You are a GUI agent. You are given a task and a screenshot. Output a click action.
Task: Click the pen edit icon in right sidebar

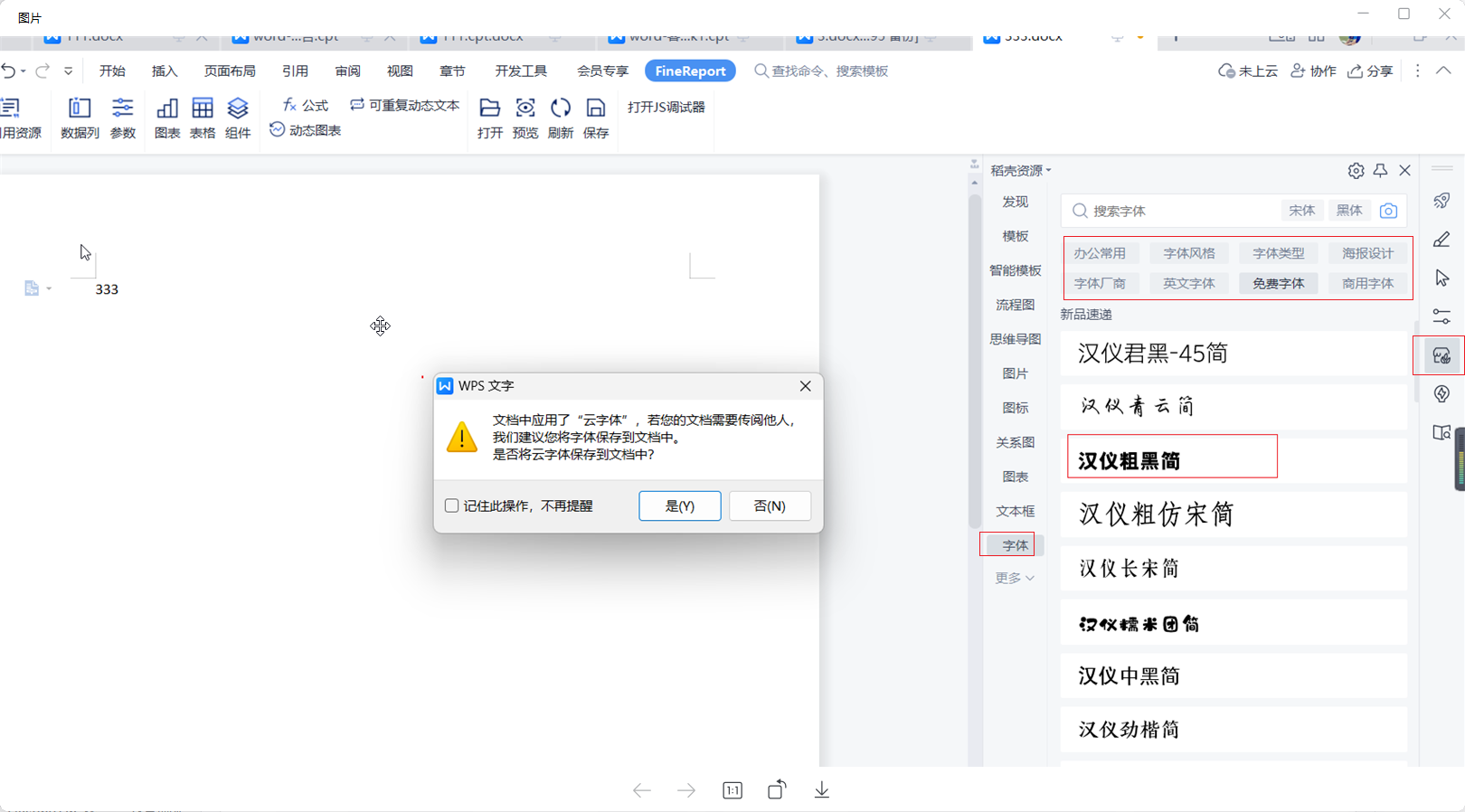click(1442, 239)
